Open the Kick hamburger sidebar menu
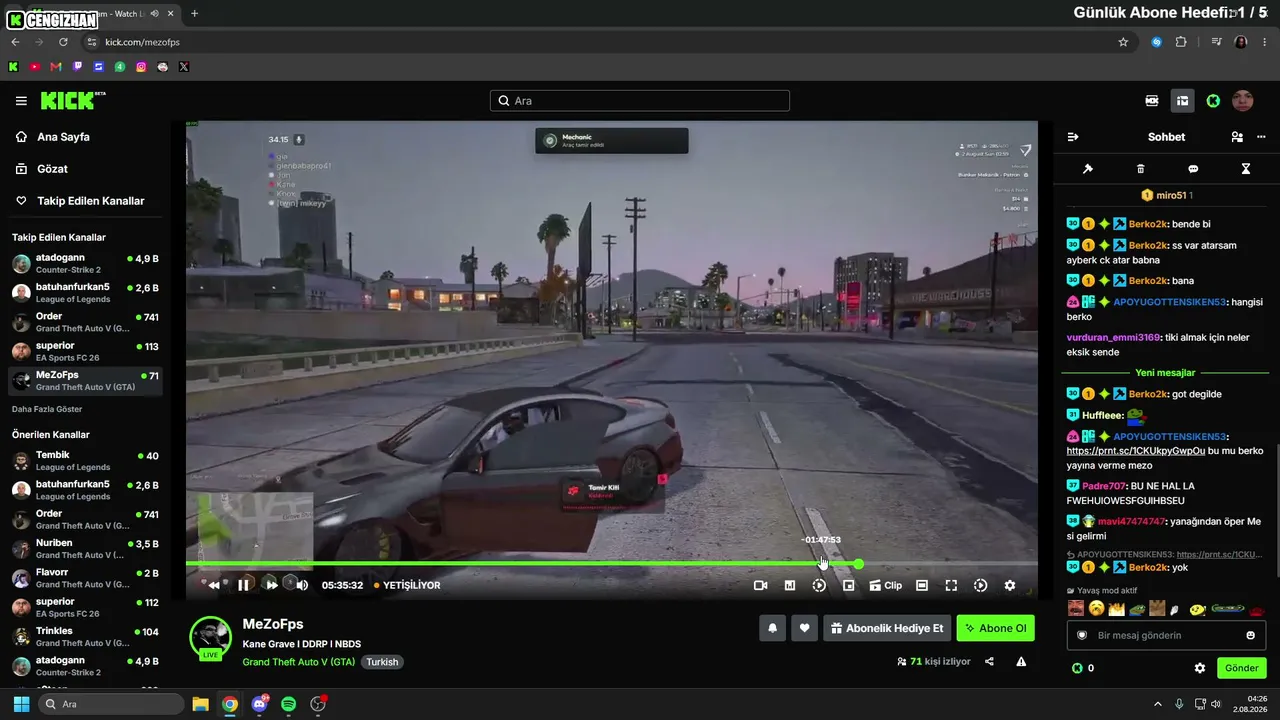 tap(21, 101)
